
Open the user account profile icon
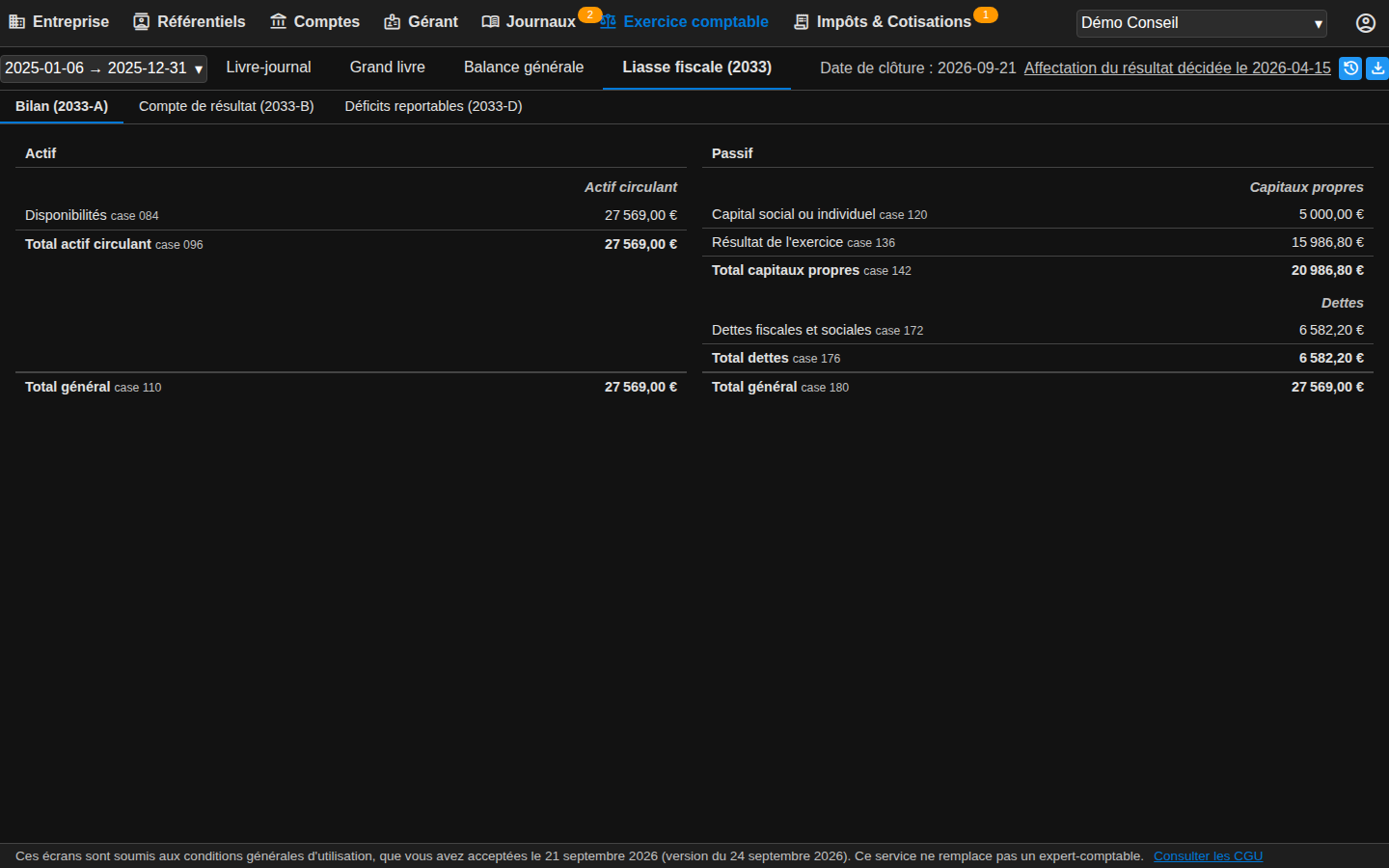(x=1366, y=23)
